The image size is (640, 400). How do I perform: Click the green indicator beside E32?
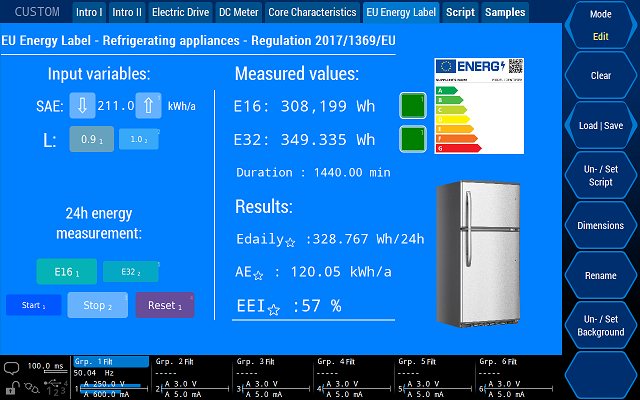pyautogui.click(x=413, y=139)
